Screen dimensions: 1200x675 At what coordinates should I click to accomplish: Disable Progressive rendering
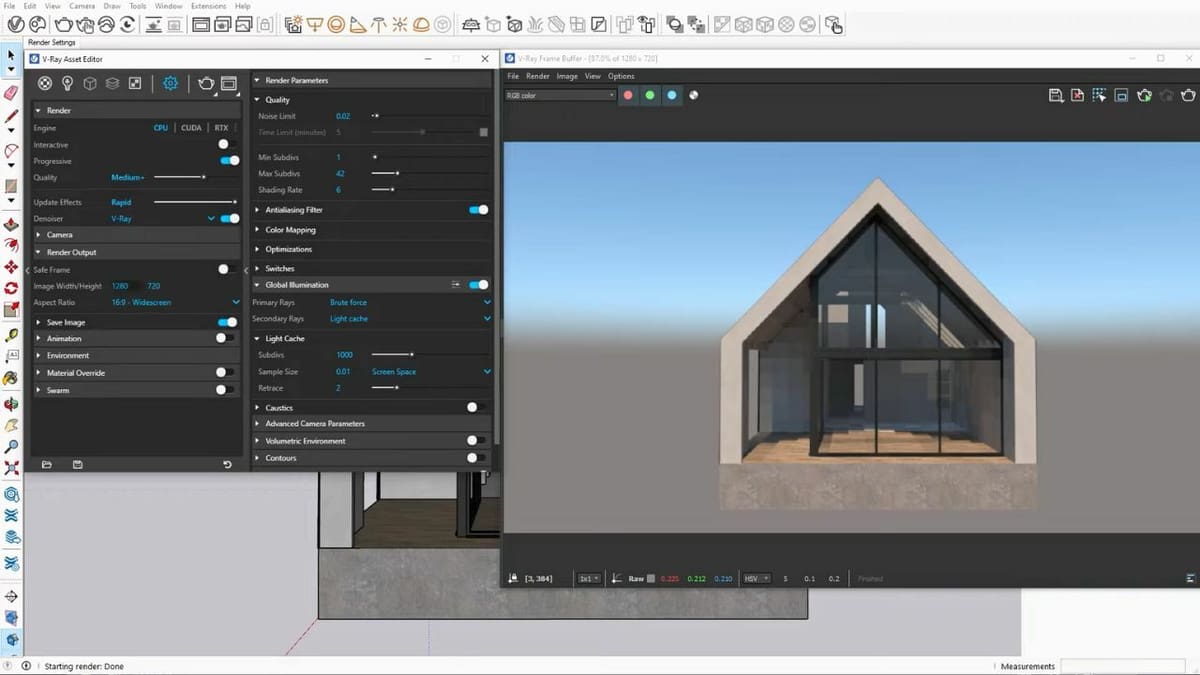coord(227,161)
